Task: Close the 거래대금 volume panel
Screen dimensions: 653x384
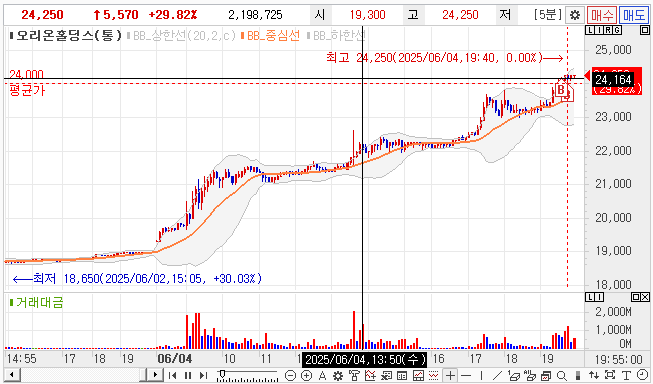Action: pos(645,297)
